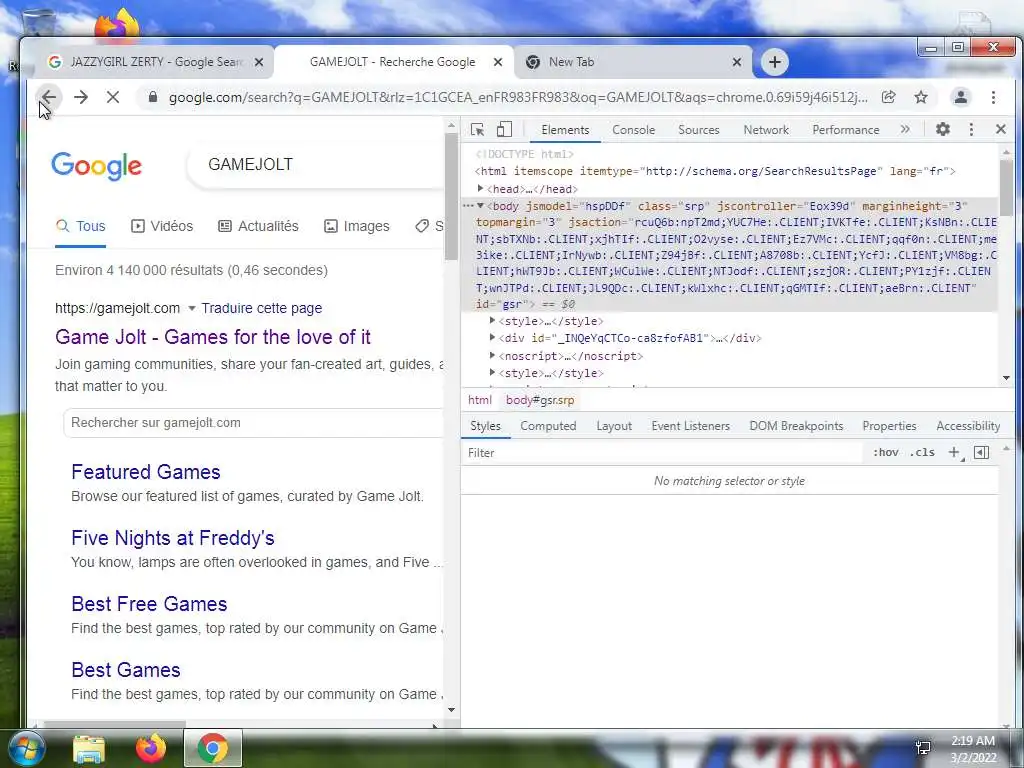
Task: Open the Properties pane
Action: click(x=889, y=426)
